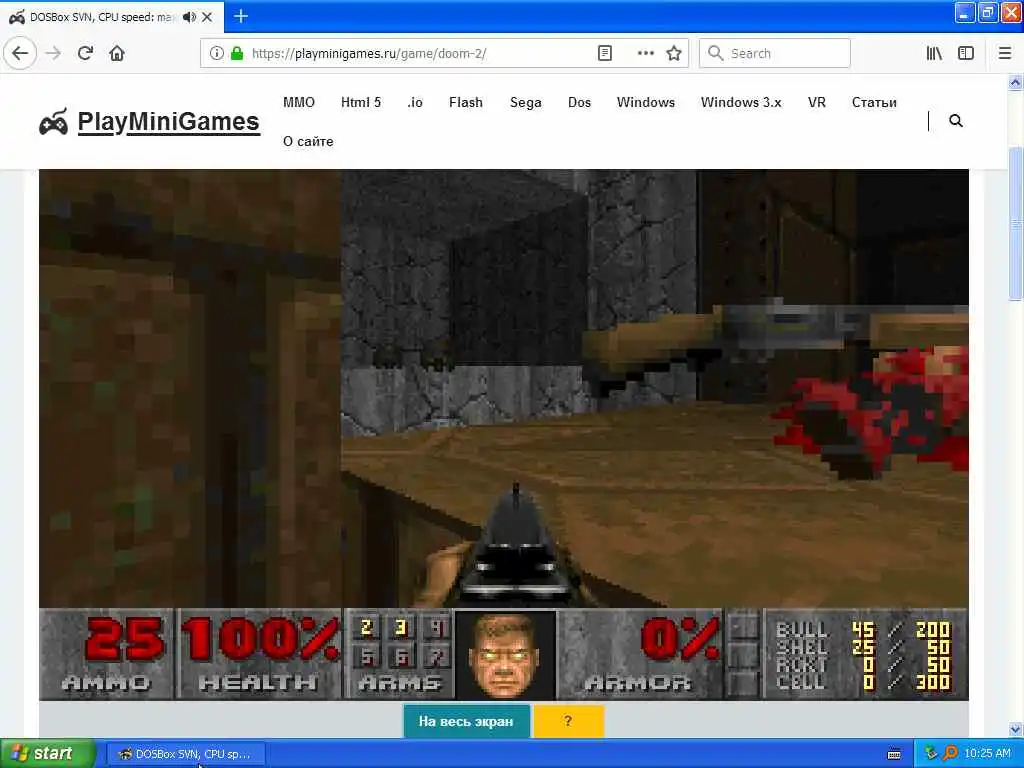This screenshot has height=768, width=1024.
Task: Open the Library icon in toolbar
Action: pyautogui.click(x=934, y=53)
